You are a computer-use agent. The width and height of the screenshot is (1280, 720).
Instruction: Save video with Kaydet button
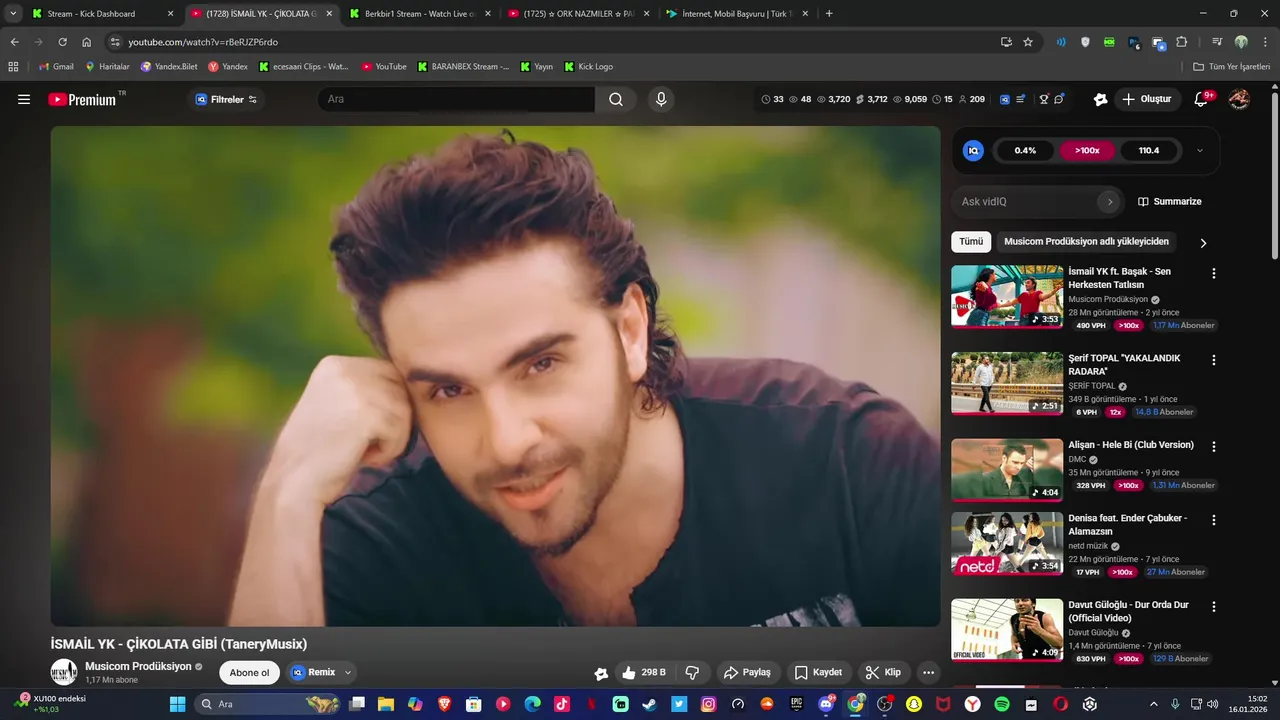pyautogui.click(x=818, y=673)
